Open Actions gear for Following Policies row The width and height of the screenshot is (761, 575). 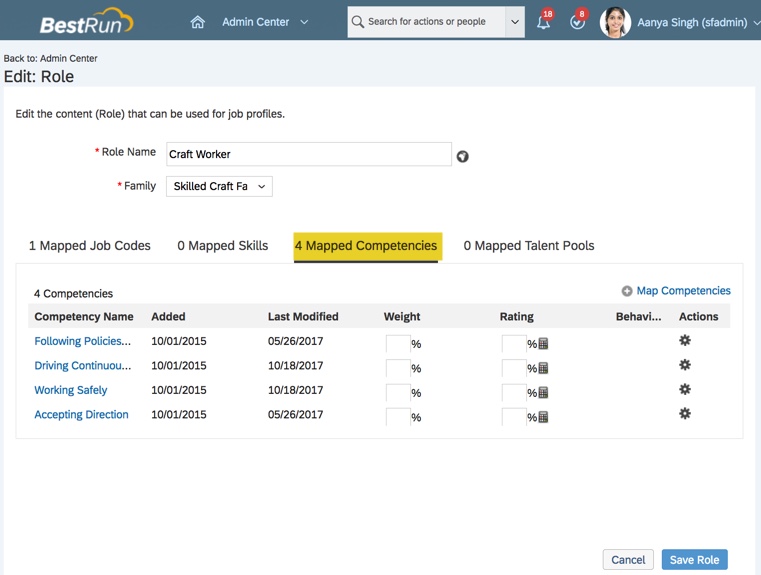685,341
